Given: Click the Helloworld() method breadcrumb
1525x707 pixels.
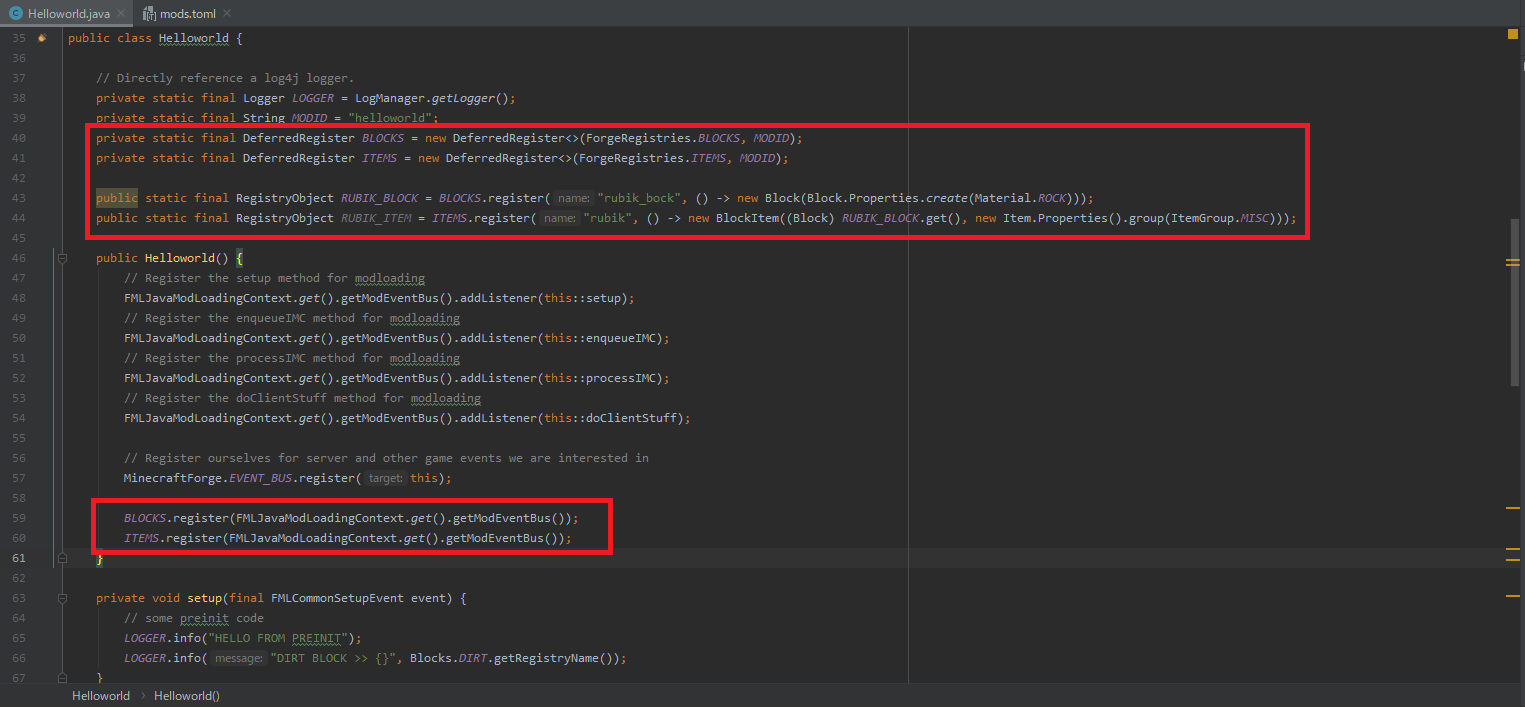Looking at the screenshot, I should coord(186,696).
